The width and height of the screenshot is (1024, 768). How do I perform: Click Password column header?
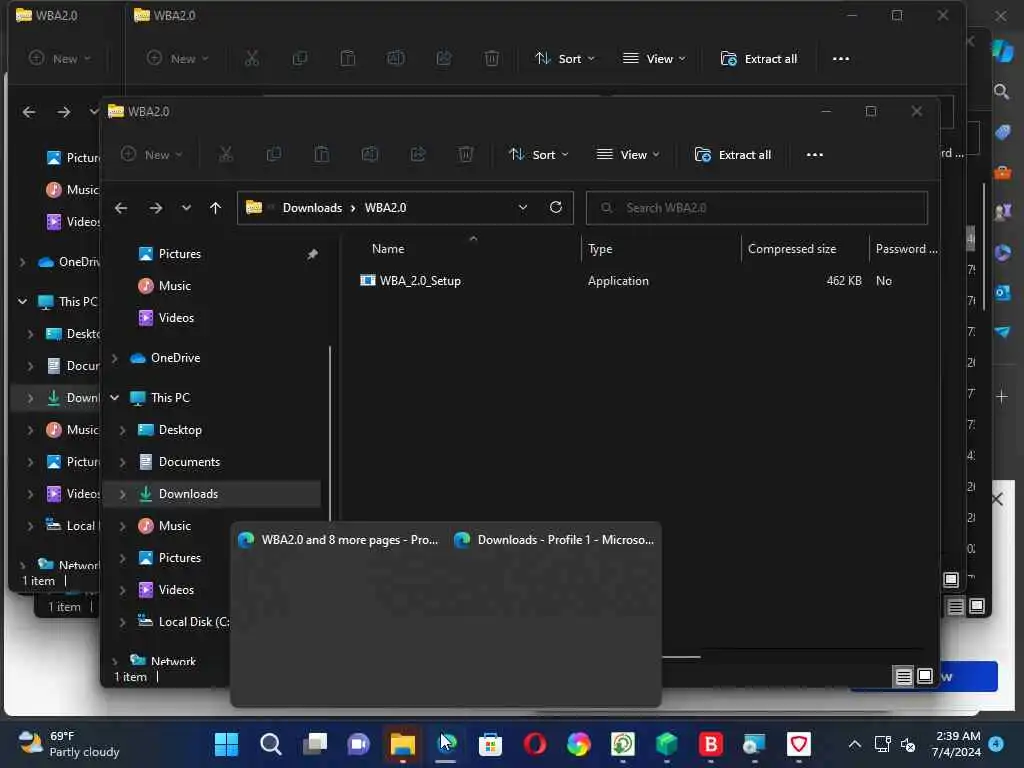click(905, 249)
